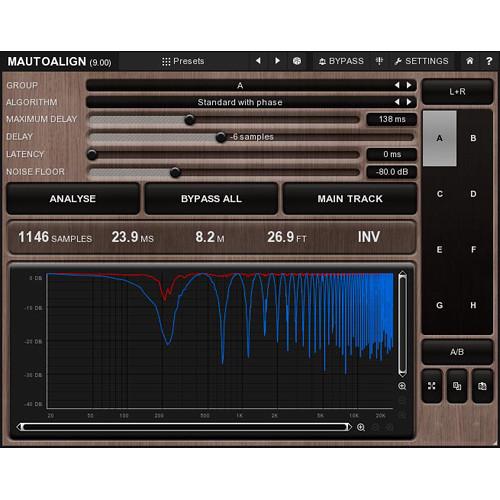The image size is (500, 500).
Task: Click the graph's horizontal frequency scrollbar
Action: tap(184, 427)
